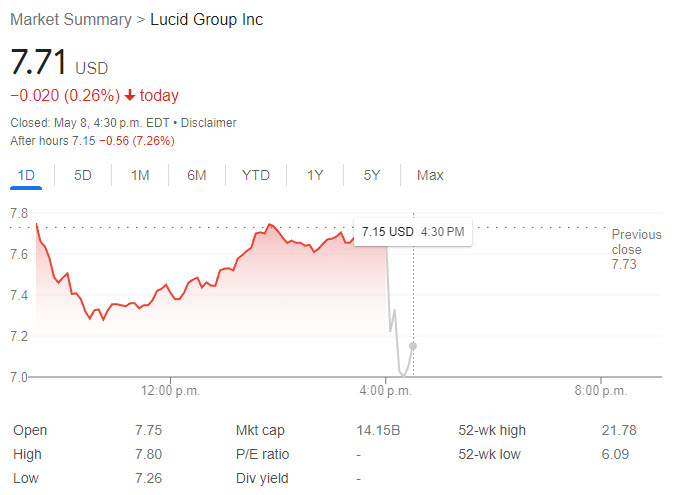The image size is (673, 495).
Task: Click the Lucid Group Inc title
Action: [207, 20]
